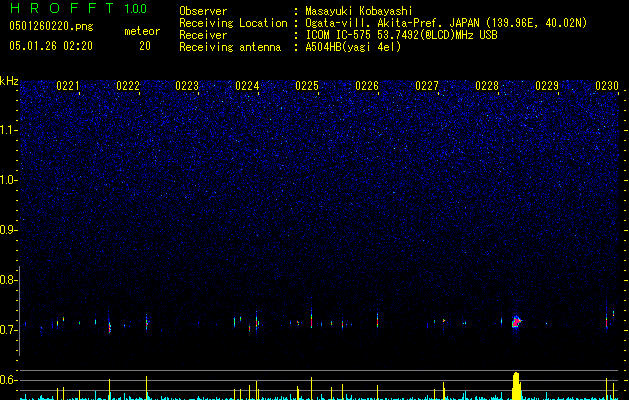Click the 0.8 frequency axis label
Image resolution: width=629 pixels, height=400 pixels.
coord(8,280)
